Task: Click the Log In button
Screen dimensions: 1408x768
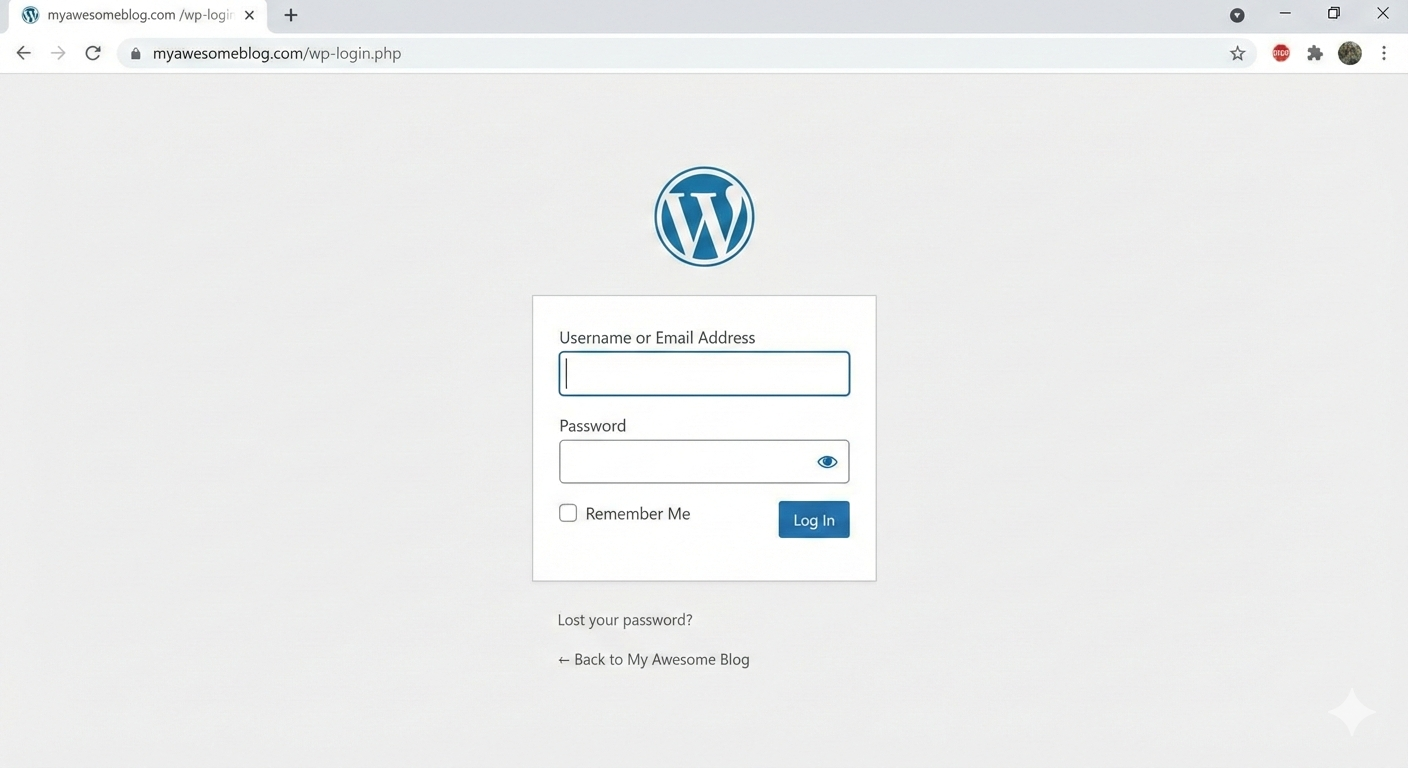Action: click(813, 519)
